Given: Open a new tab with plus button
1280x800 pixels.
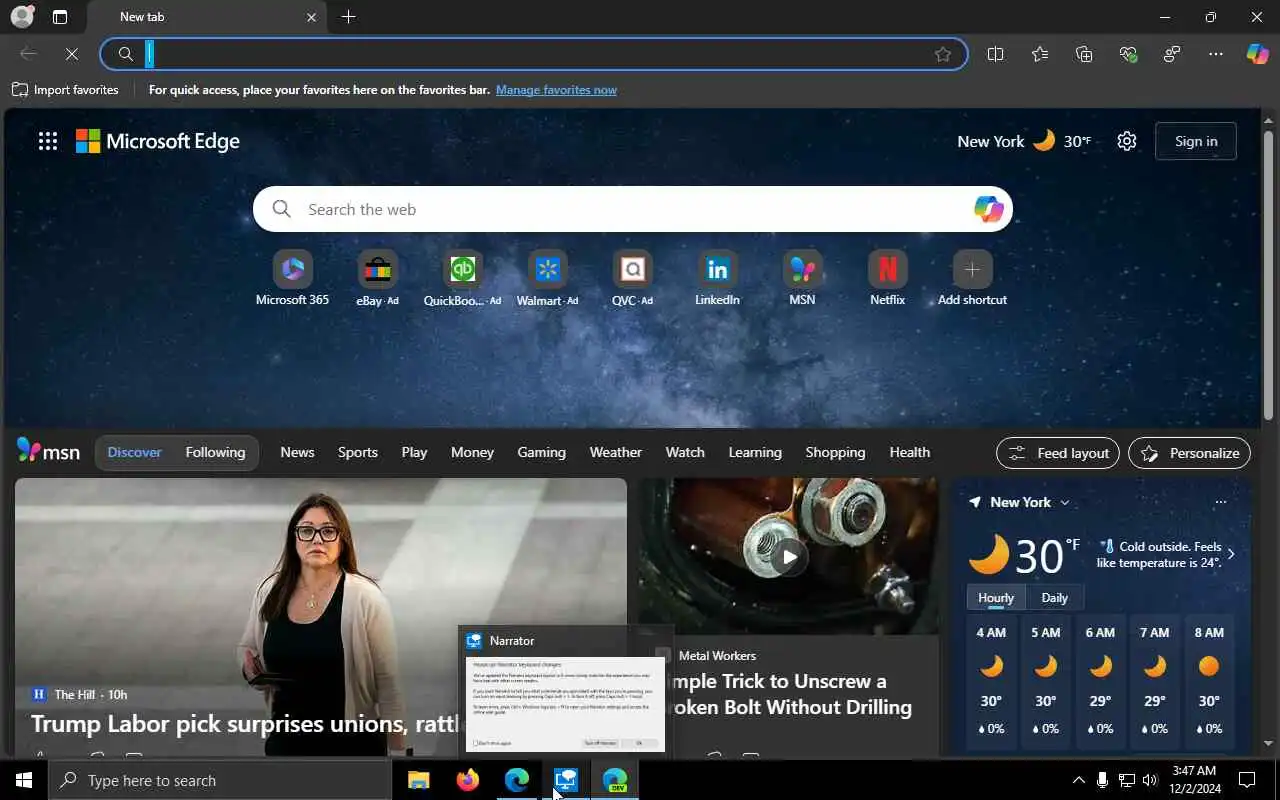Looking at the screenshot, I should click(x=348, y=17).
